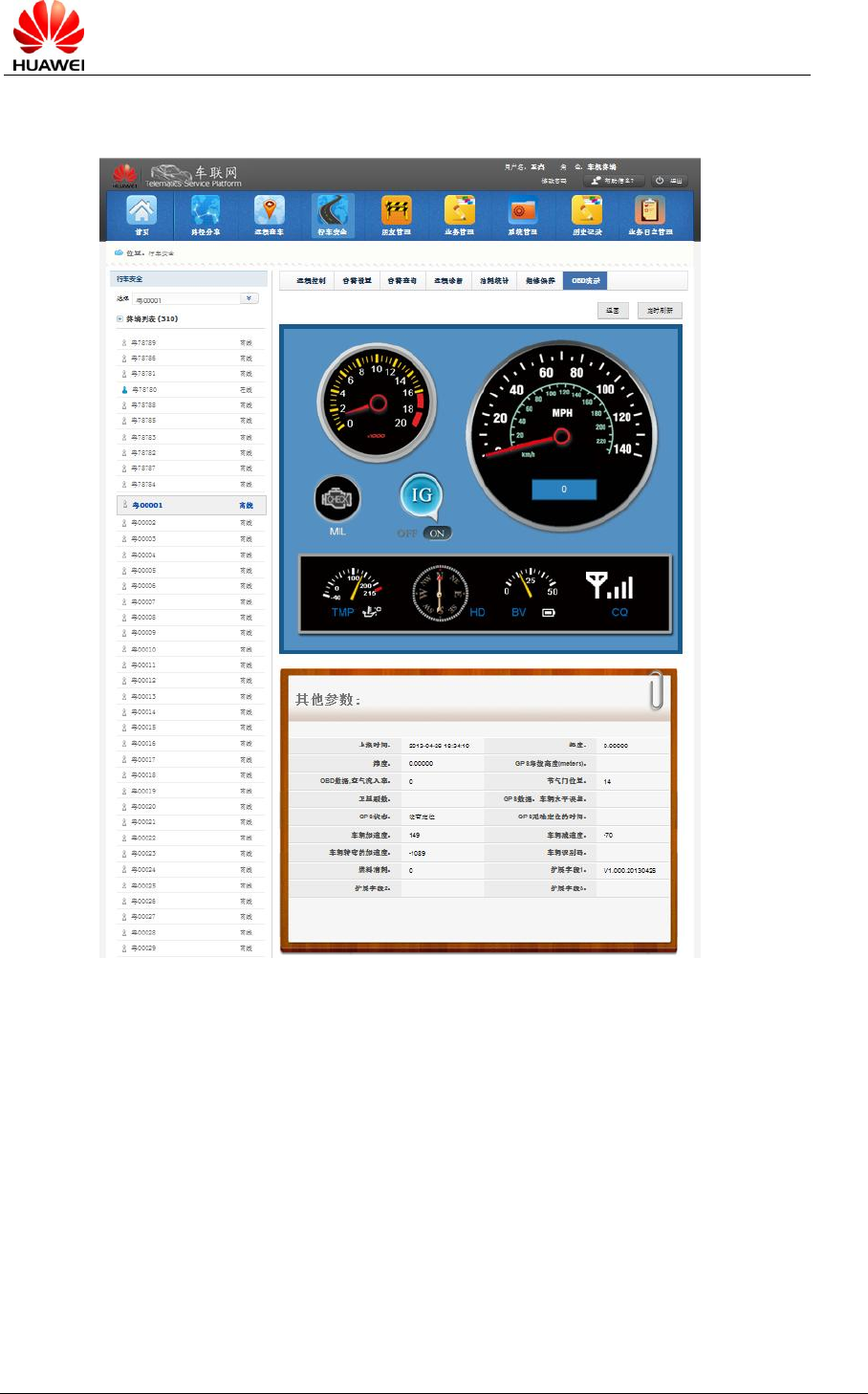Select the fourth tab in content tab bar
The image size is (868, 1394).
tap(448, 281)
